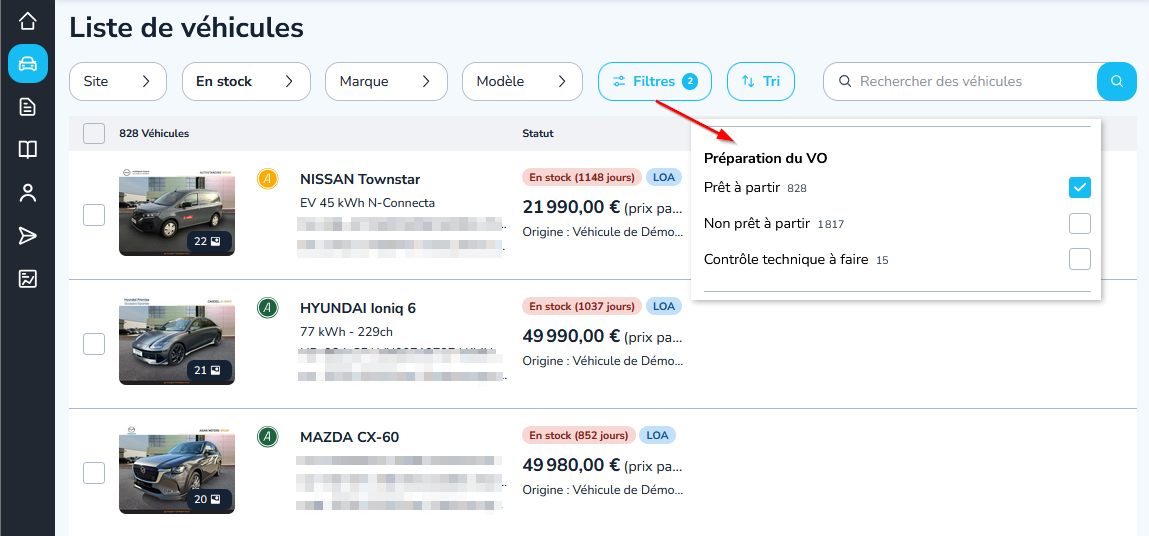Click the En stock (1037 jours) badge
Image resolution: width=1149 pixels, height=536 pixels.
(x=582, y=306)
